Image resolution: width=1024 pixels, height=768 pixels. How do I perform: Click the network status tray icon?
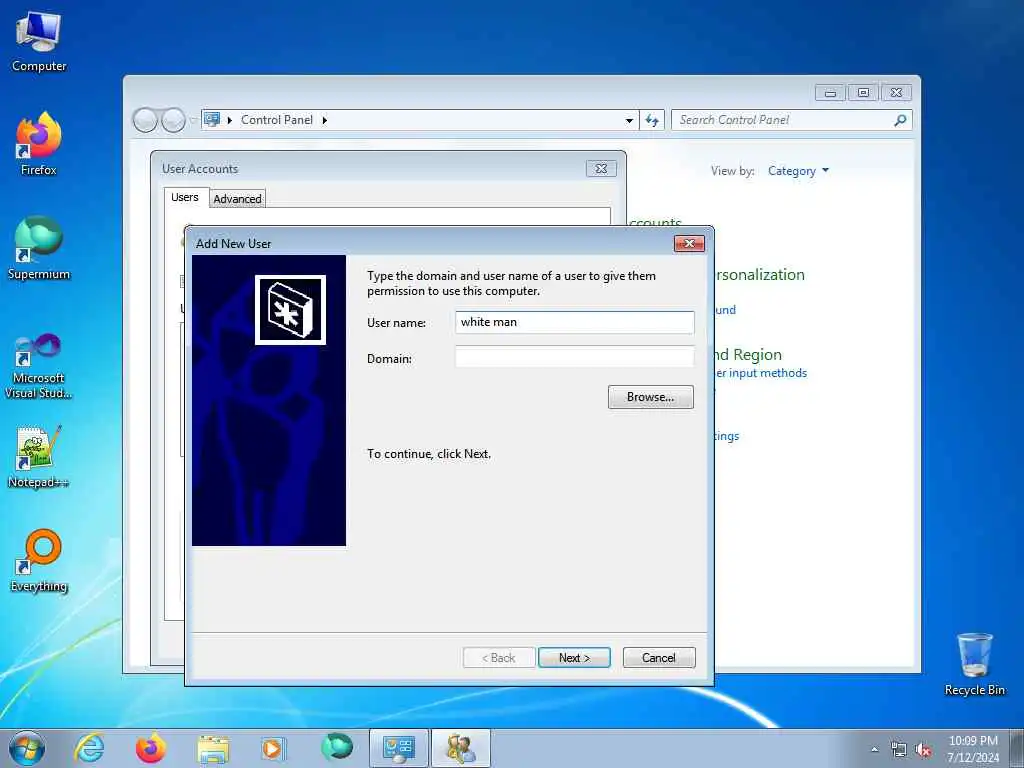899,750
